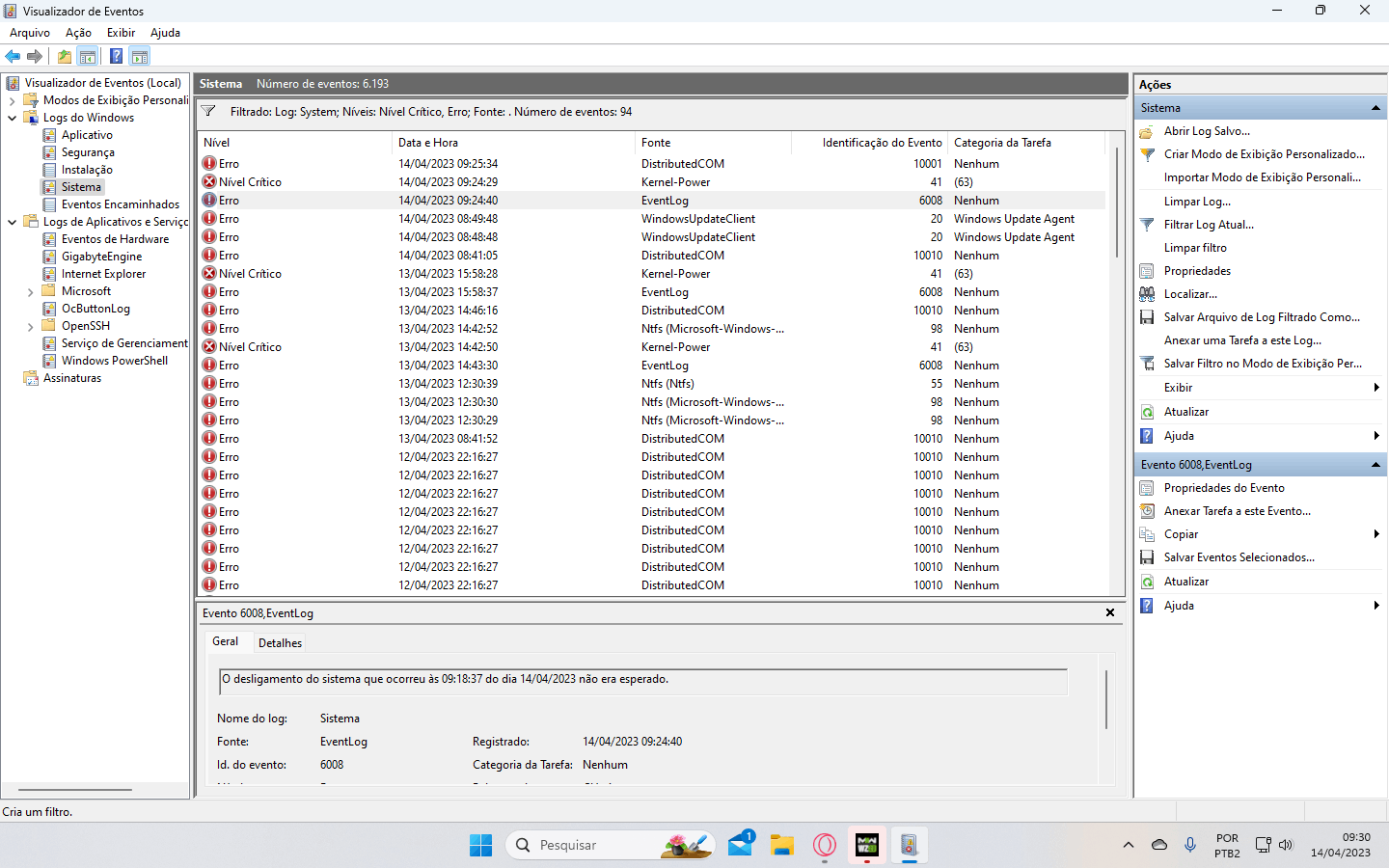Image resolution: width=1389 pixels, height=868 pixels.
Task: Collapse Logs de Aplicativos e Serviços node
Action: pyautogui.click(x=12, y=222)
